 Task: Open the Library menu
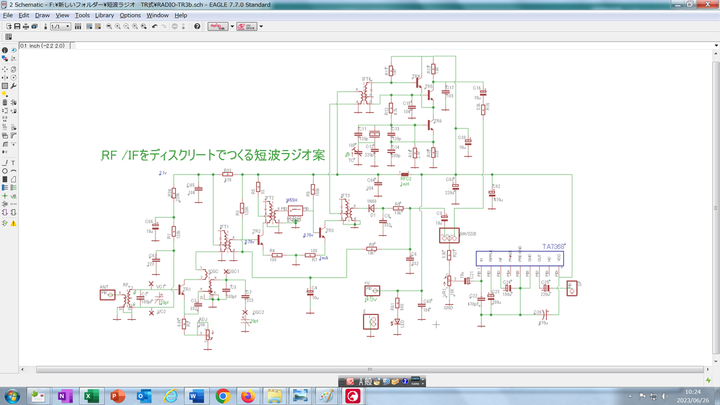pos(104,16)
